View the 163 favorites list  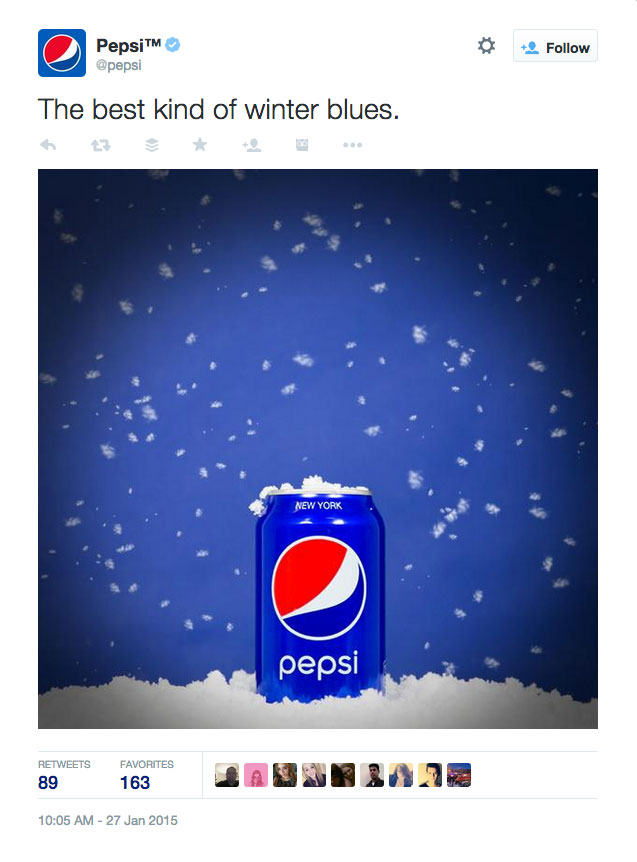point(147,775)
